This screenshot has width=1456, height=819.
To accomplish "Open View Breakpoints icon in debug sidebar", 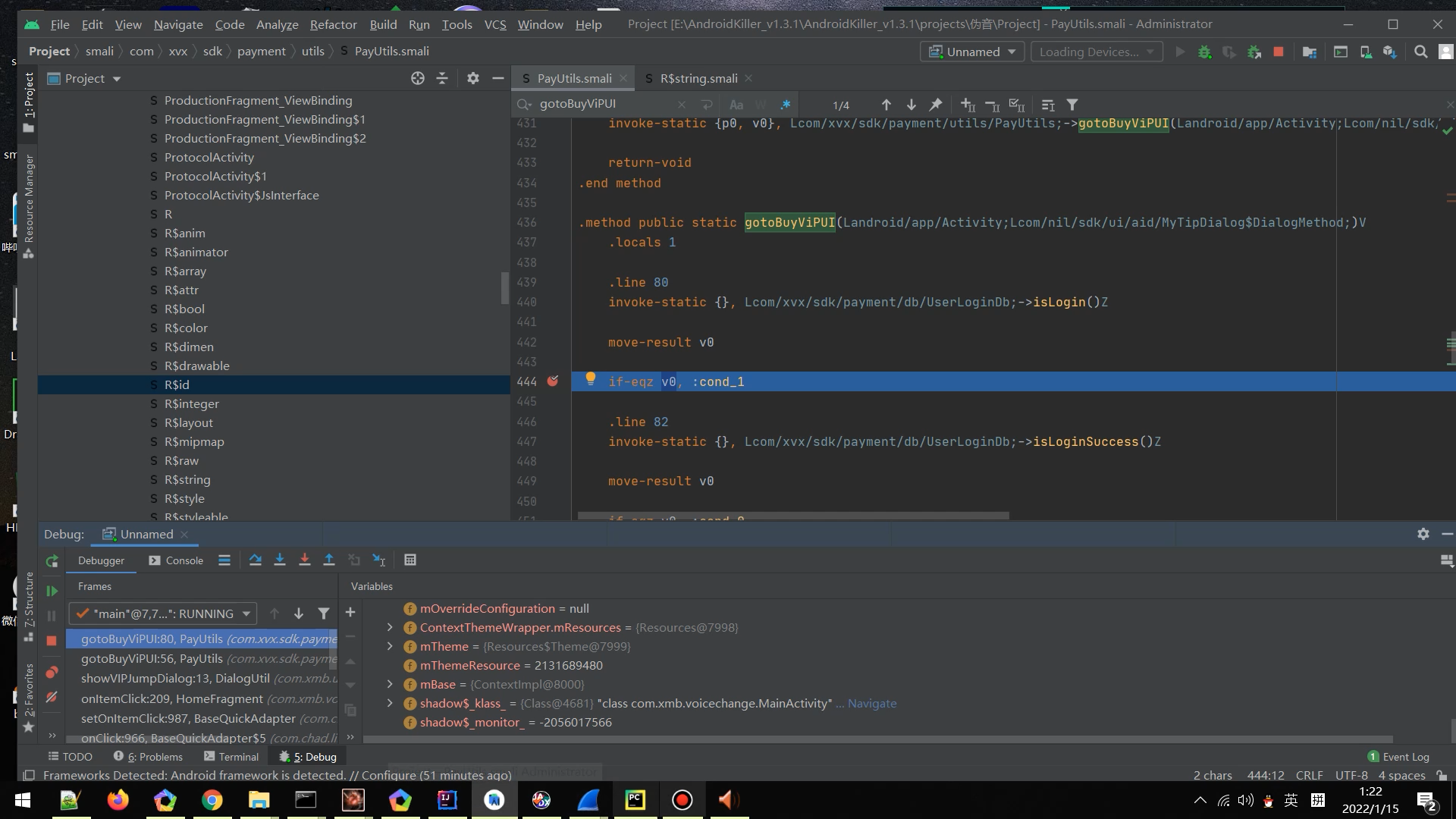I will coord(52,672).
